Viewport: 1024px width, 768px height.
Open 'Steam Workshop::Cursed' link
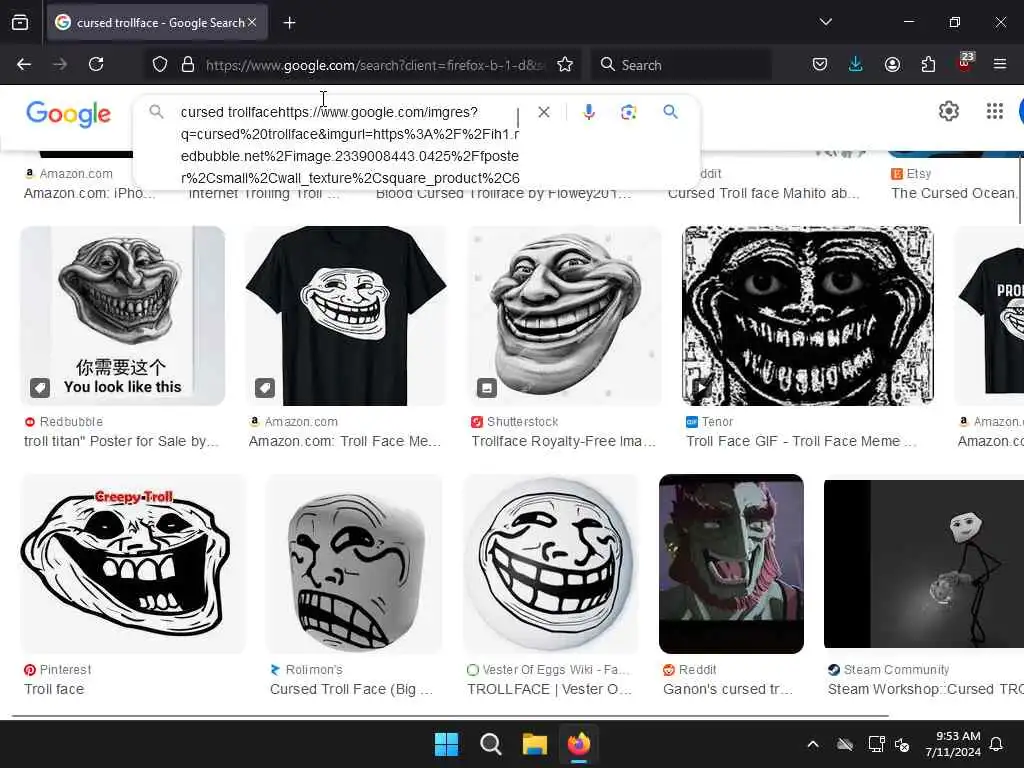pos(925,689)
